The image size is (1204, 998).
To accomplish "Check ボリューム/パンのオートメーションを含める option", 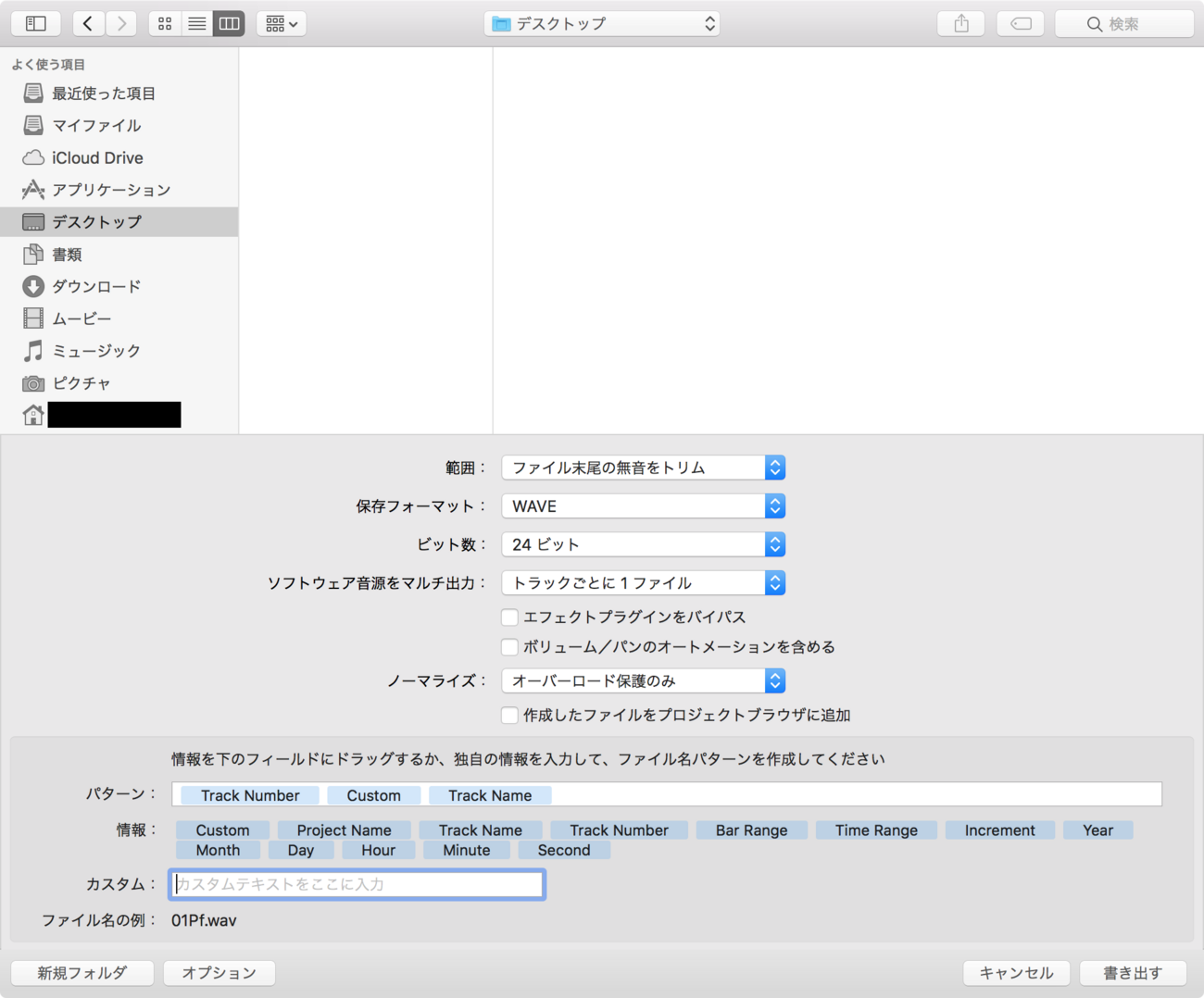I will (509, 647).
